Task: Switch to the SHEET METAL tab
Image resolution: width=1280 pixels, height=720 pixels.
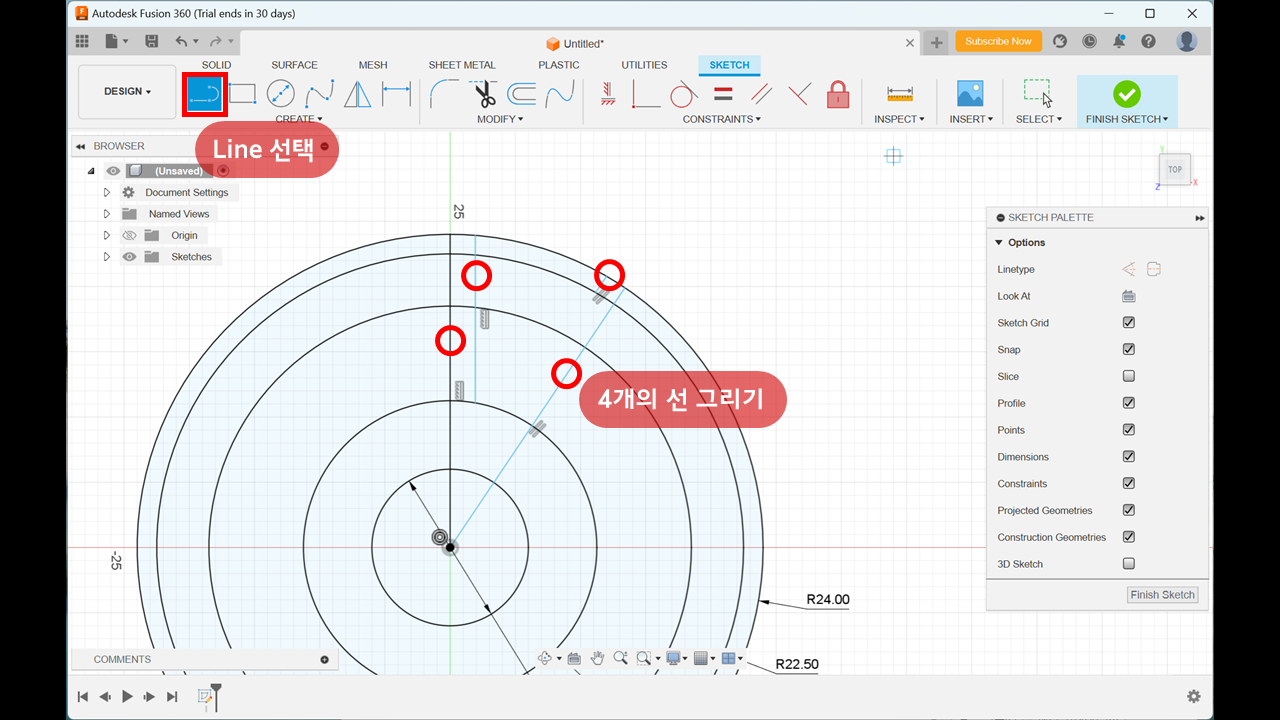Action: [462, 65]
